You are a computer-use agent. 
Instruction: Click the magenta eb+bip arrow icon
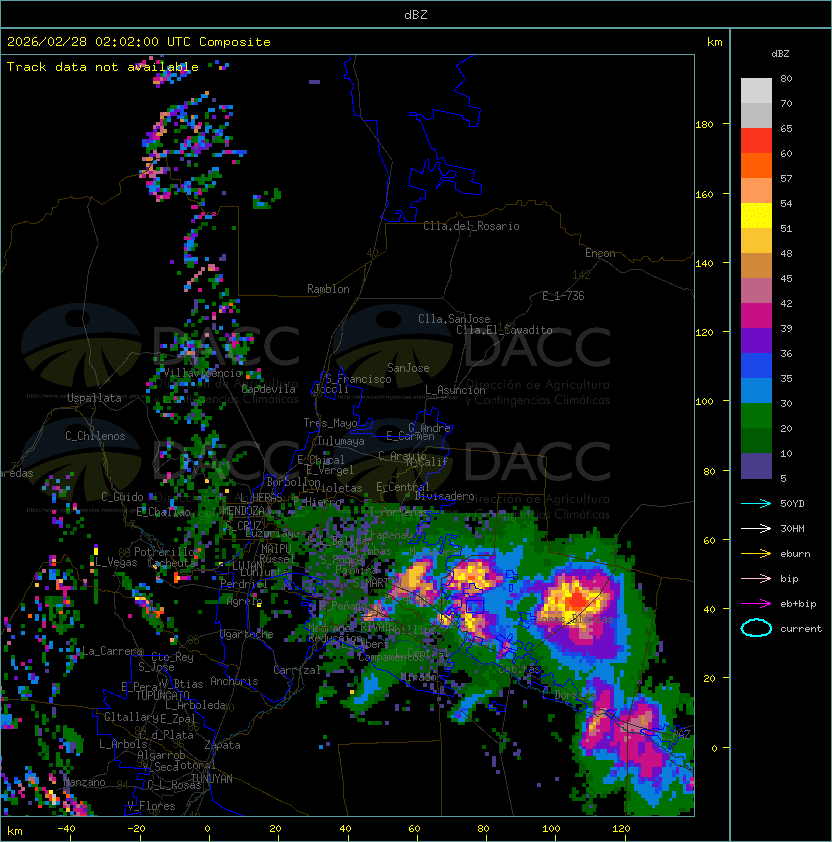pyautogui.click(x=756, y=604)
